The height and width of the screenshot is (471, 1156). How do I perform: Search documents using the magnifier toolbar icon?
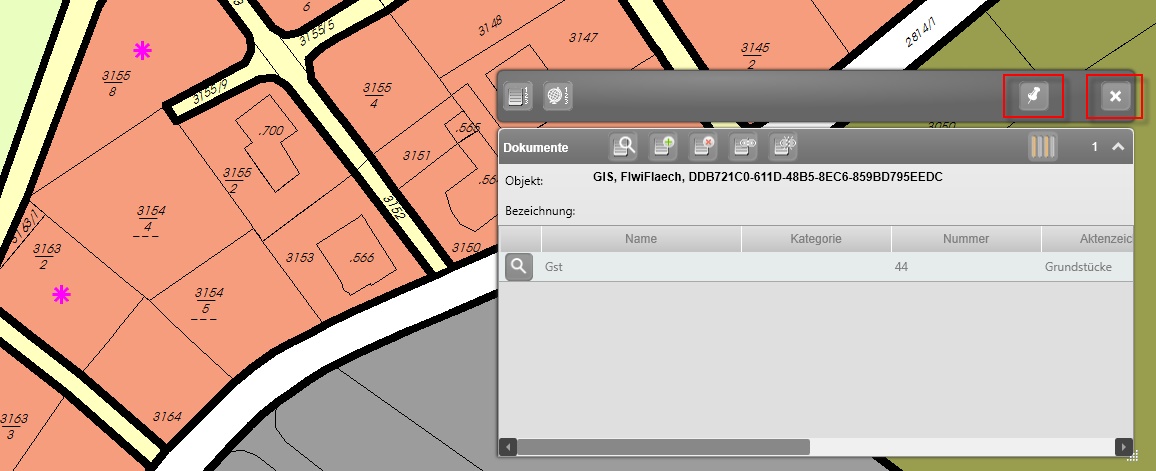(x=624, y=147)
